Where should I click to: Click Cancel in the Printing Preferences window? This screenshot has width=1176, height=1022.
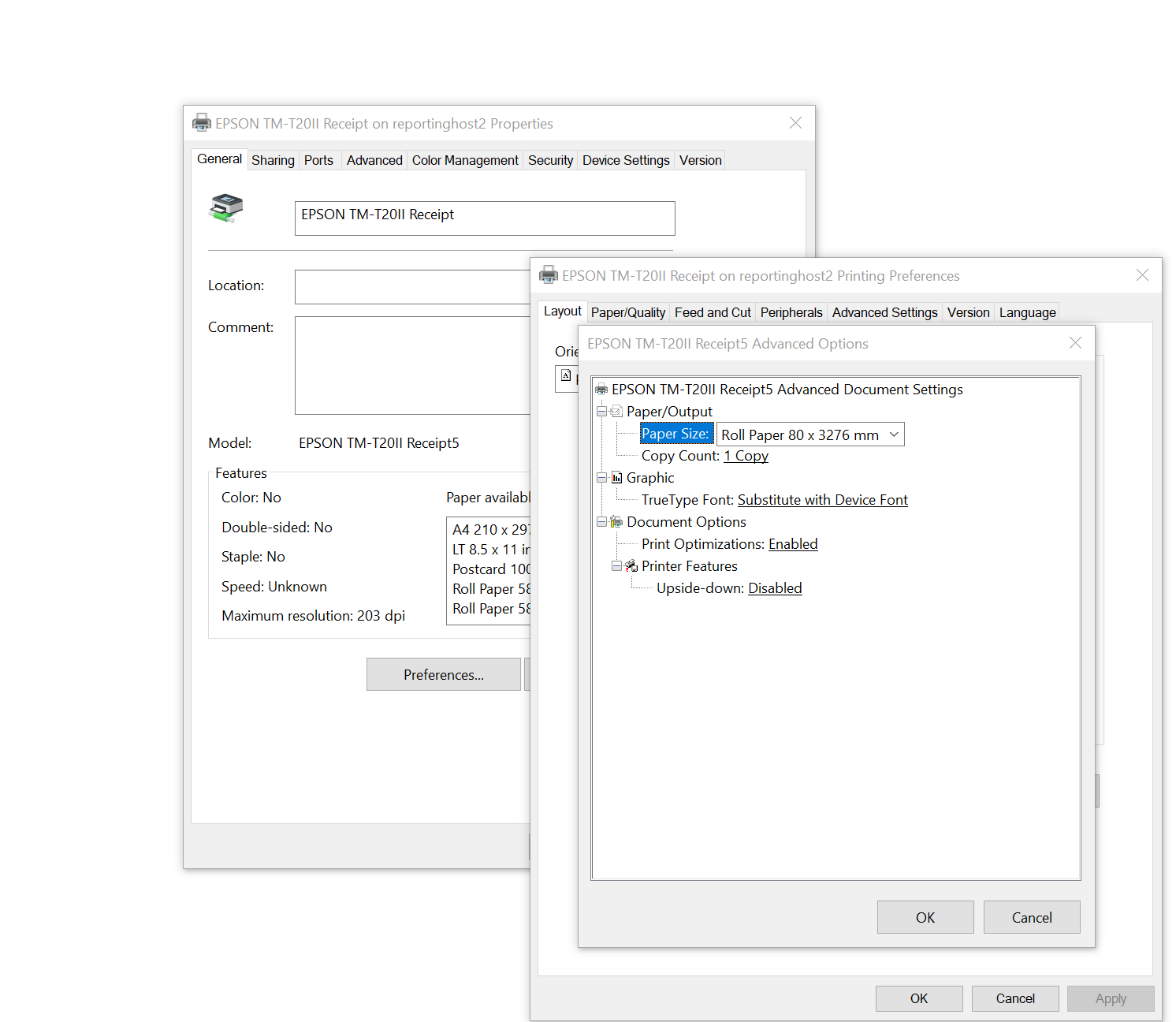pyautogui.click(x=1015, y=998)
